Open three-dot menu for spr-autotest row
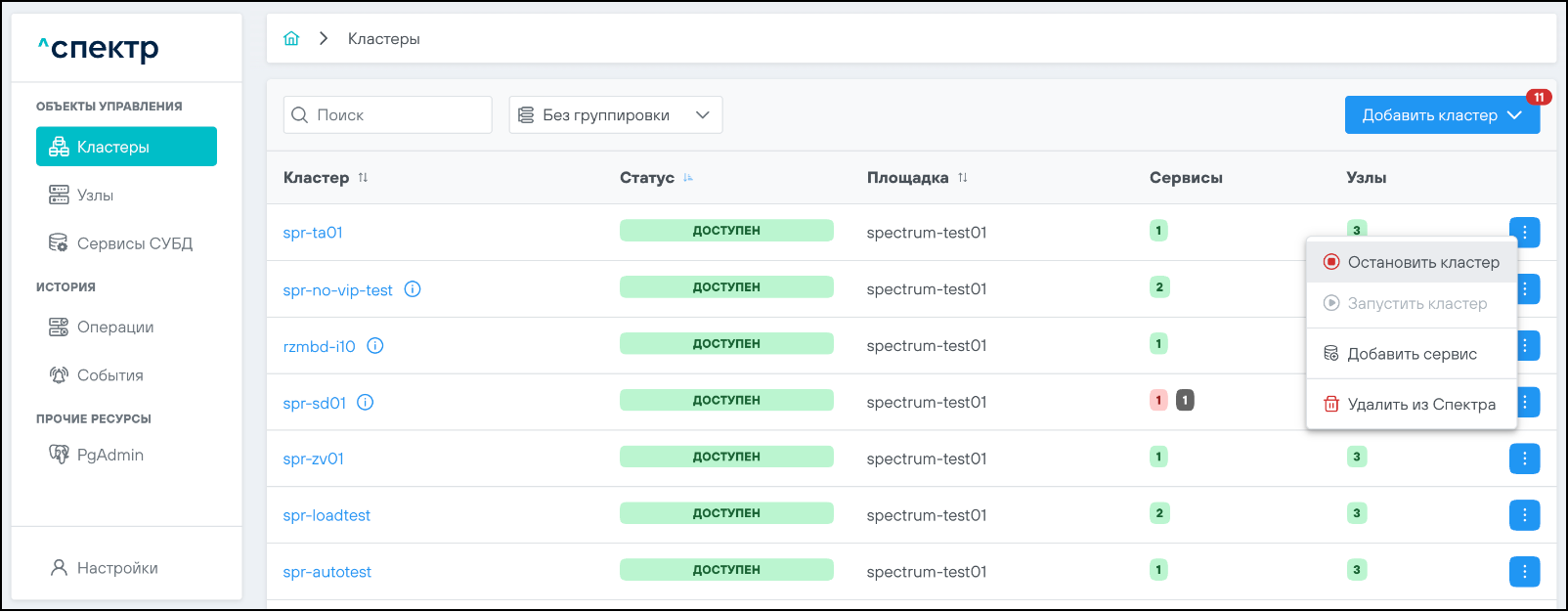This screenshot has width=1568, height=612. point(1524,572)
